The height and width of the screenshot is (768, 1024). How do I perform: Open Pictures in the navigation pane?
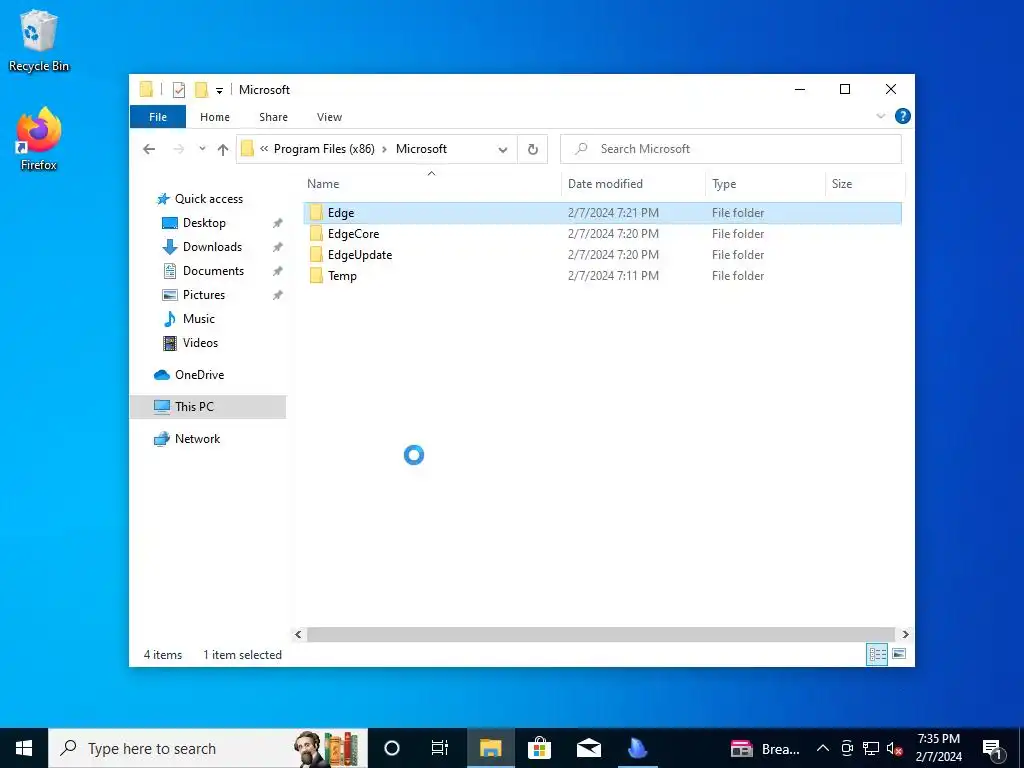[x=204, y=295]
